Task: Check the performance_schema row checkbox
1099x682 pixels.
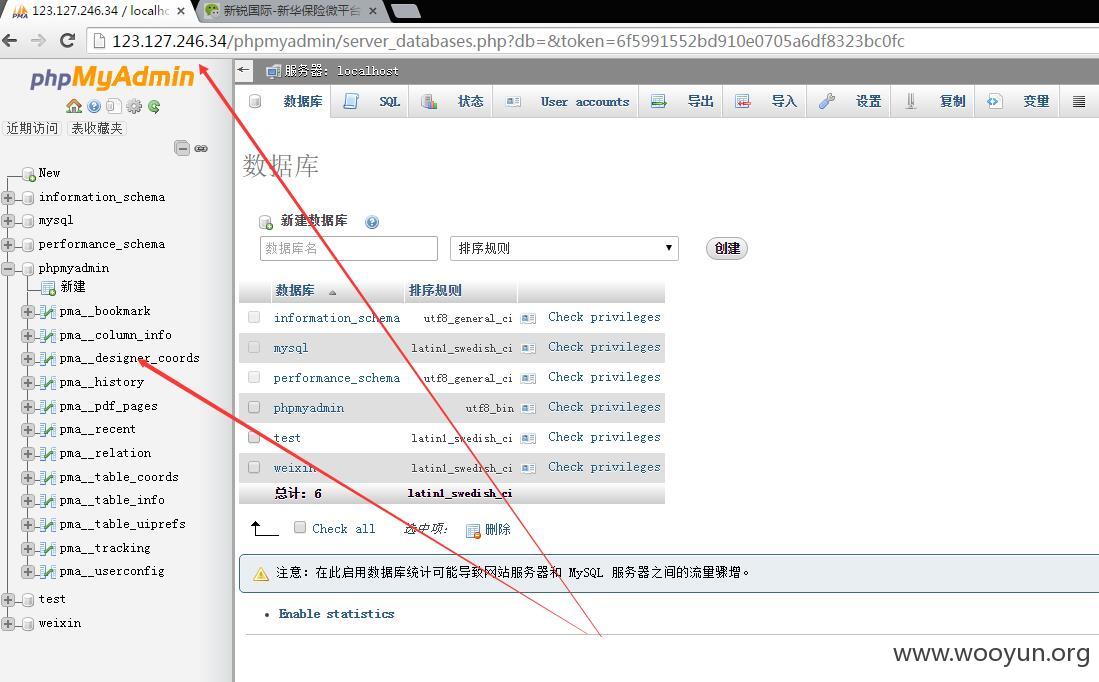Action: 254,377
